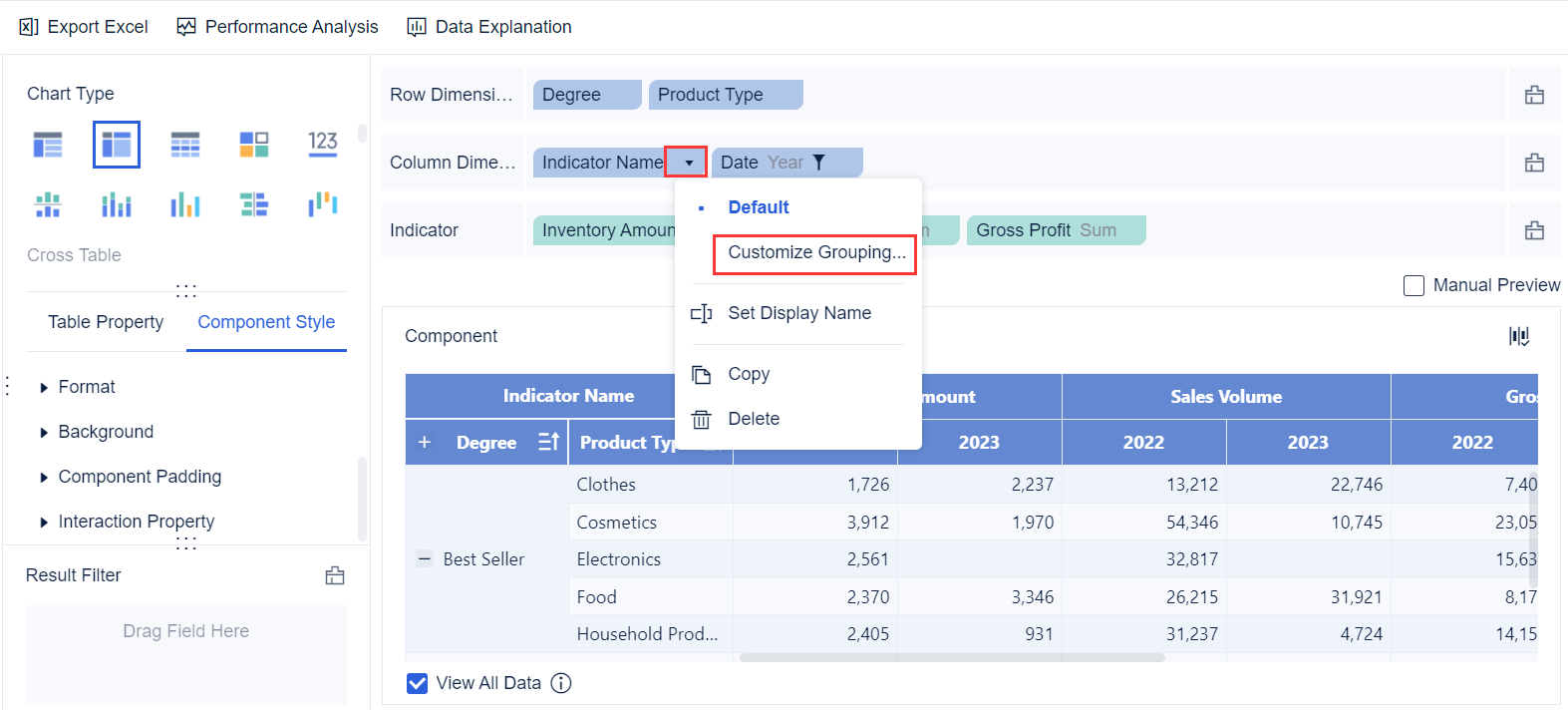
Task: Click the info icon beside View All Data
Action: point(561,683)
